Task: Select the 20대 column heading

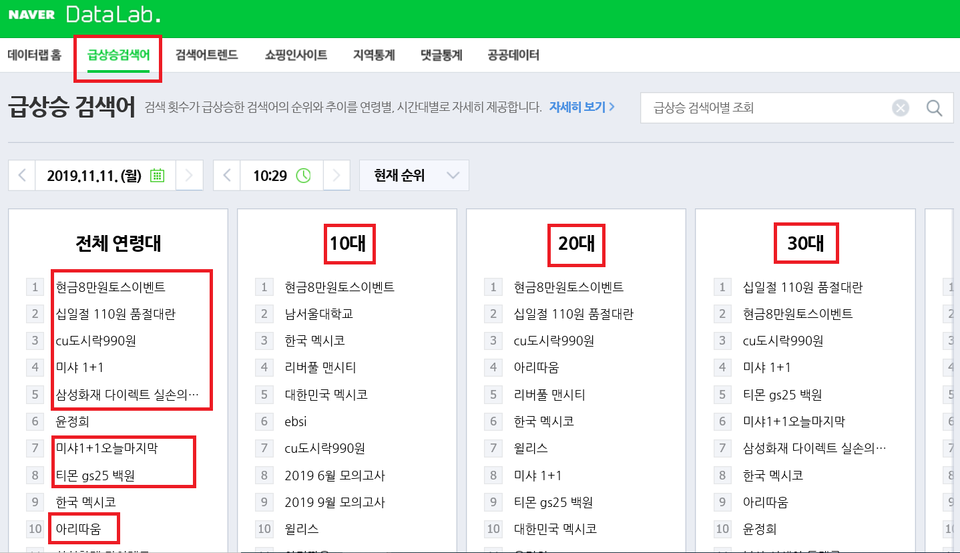Action: coord(576,244)
